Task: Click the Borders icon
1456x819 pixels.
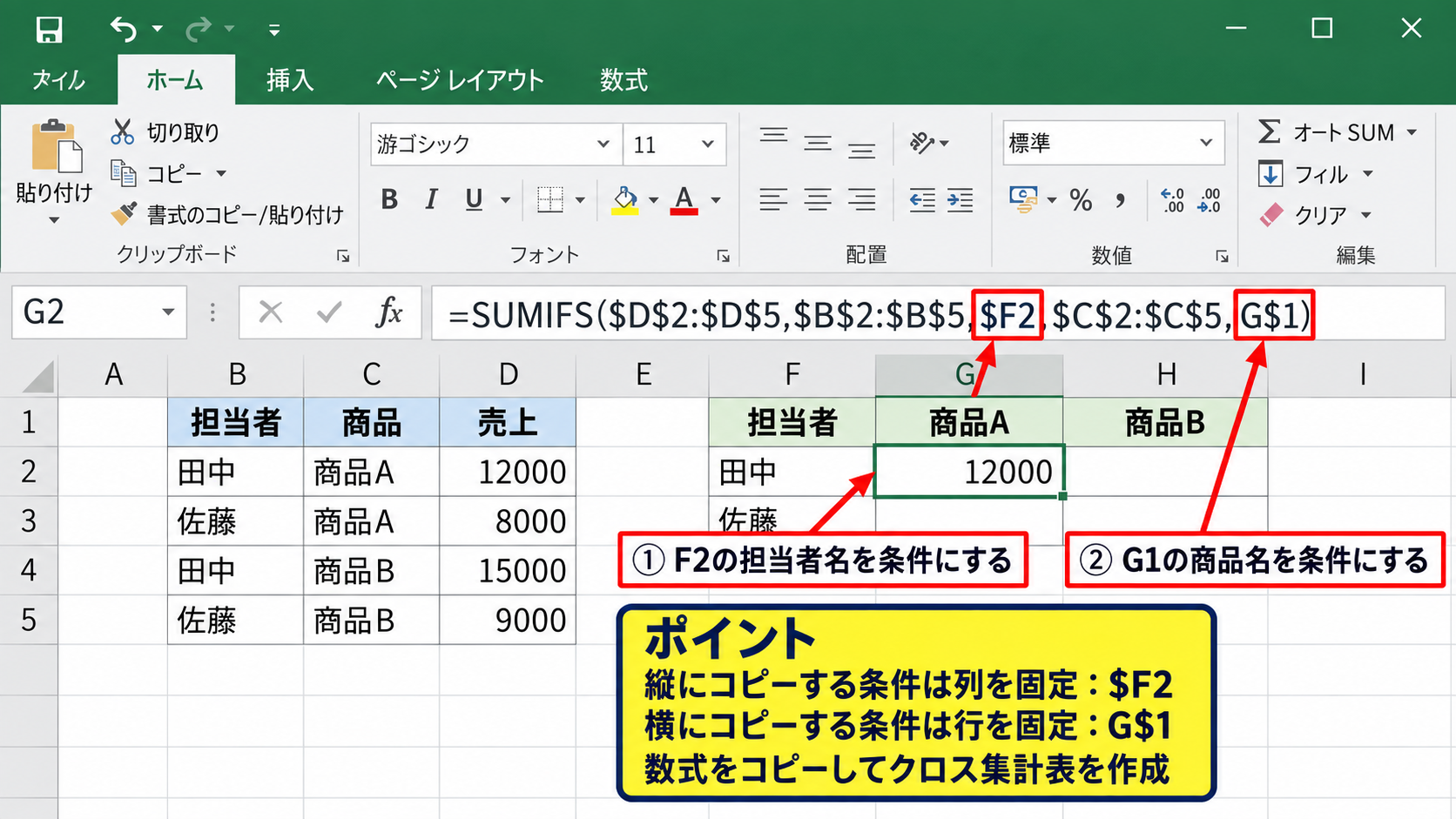Action: (x=550, y=200)
